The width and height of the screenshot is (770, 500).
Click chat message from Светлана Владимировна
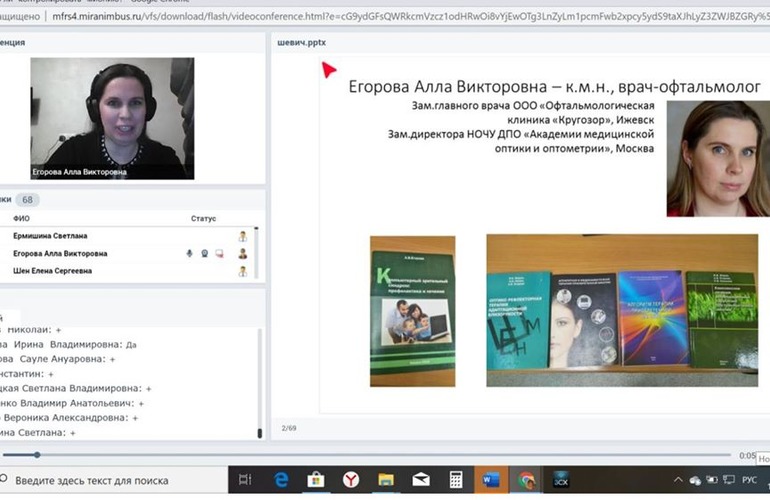pyautogui.click(x=76, y=388)
